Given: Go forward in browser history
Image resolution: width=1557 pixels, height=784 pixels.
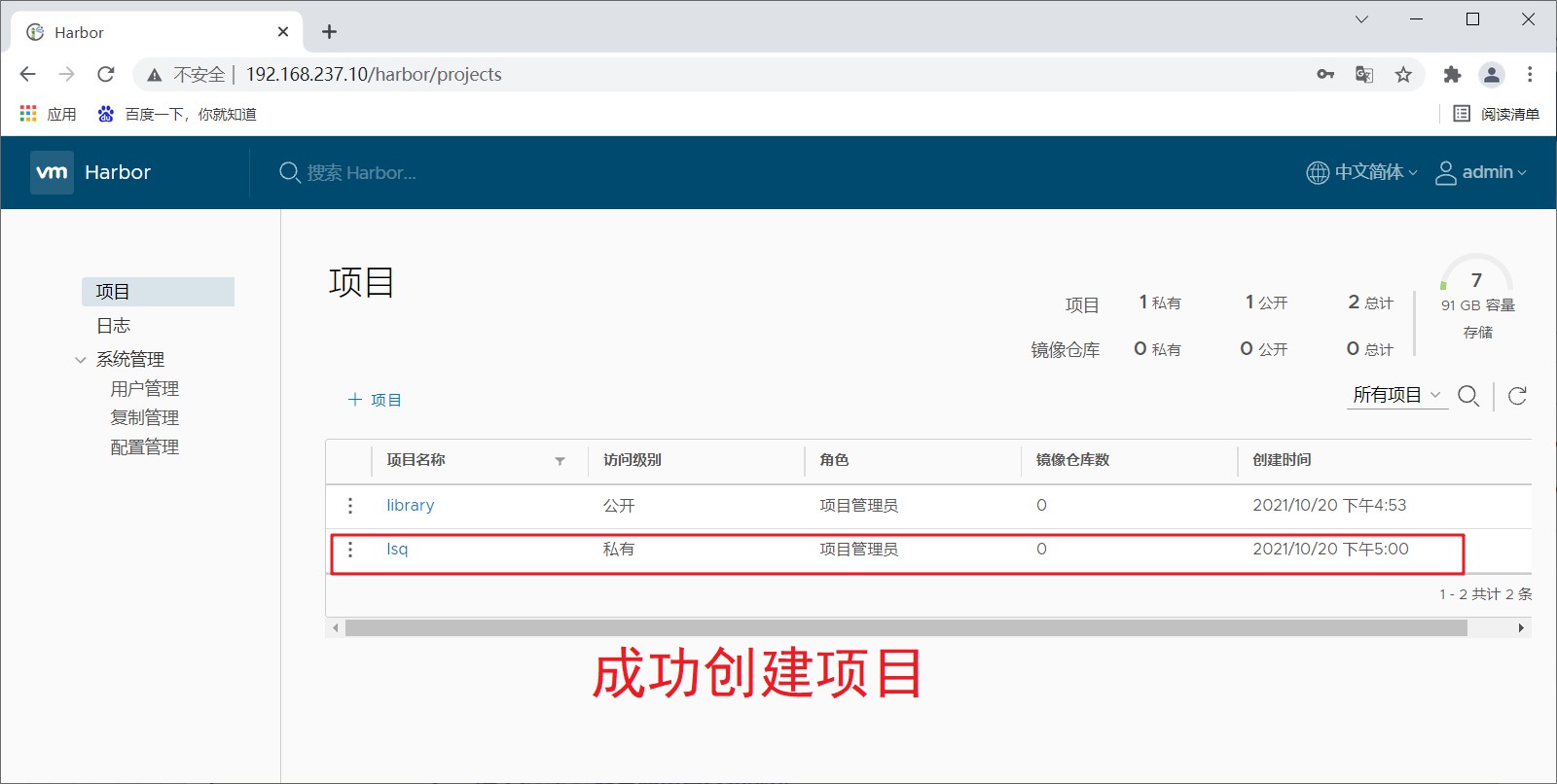Looking at the screenshot, I should click(66, 74).
